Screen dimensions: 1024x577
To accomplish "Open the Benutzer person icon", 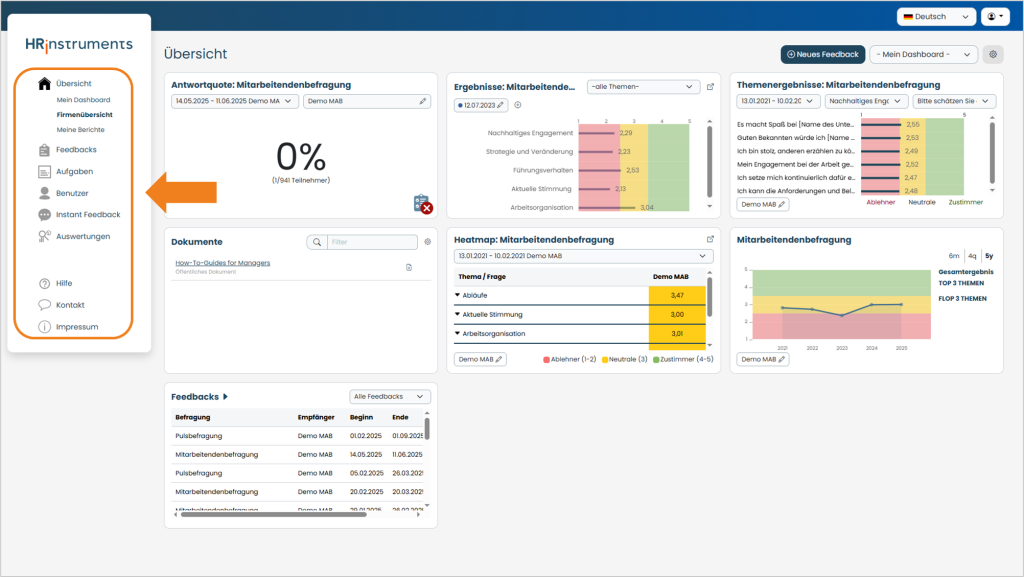I will [44, 193].
